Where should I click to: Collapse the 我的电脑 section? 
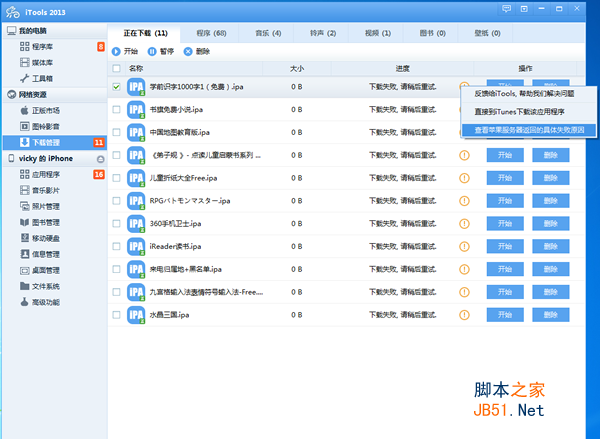(x=55, y=31)
